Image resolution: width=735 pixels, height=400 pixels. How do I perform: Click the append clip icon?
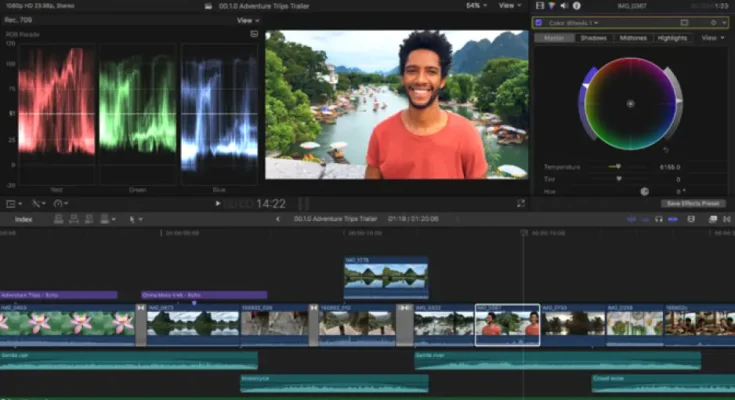click(89, 219)
